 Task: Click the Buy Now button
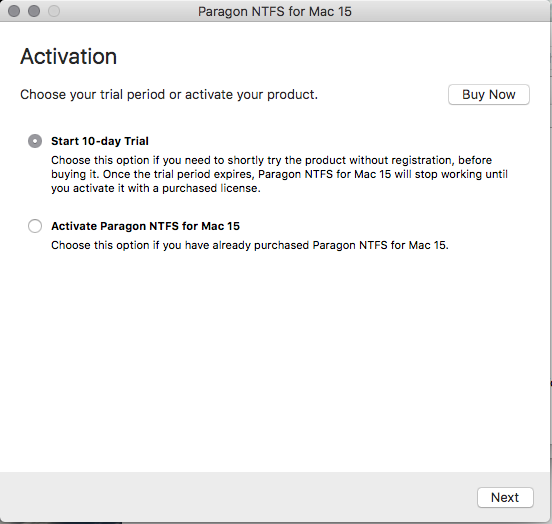(x=489, y=94)
